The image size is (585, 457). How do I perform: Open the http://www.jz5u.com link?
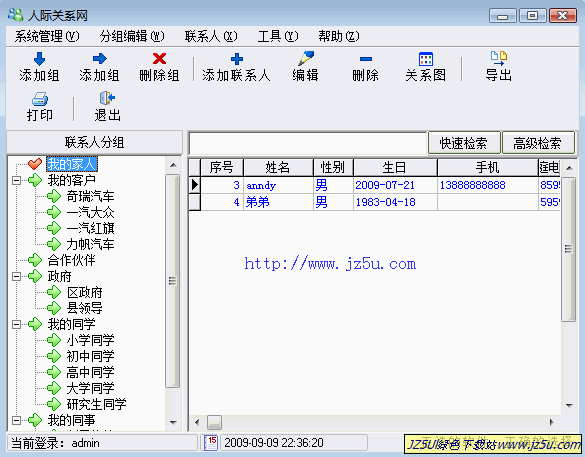tap(330, 264)
